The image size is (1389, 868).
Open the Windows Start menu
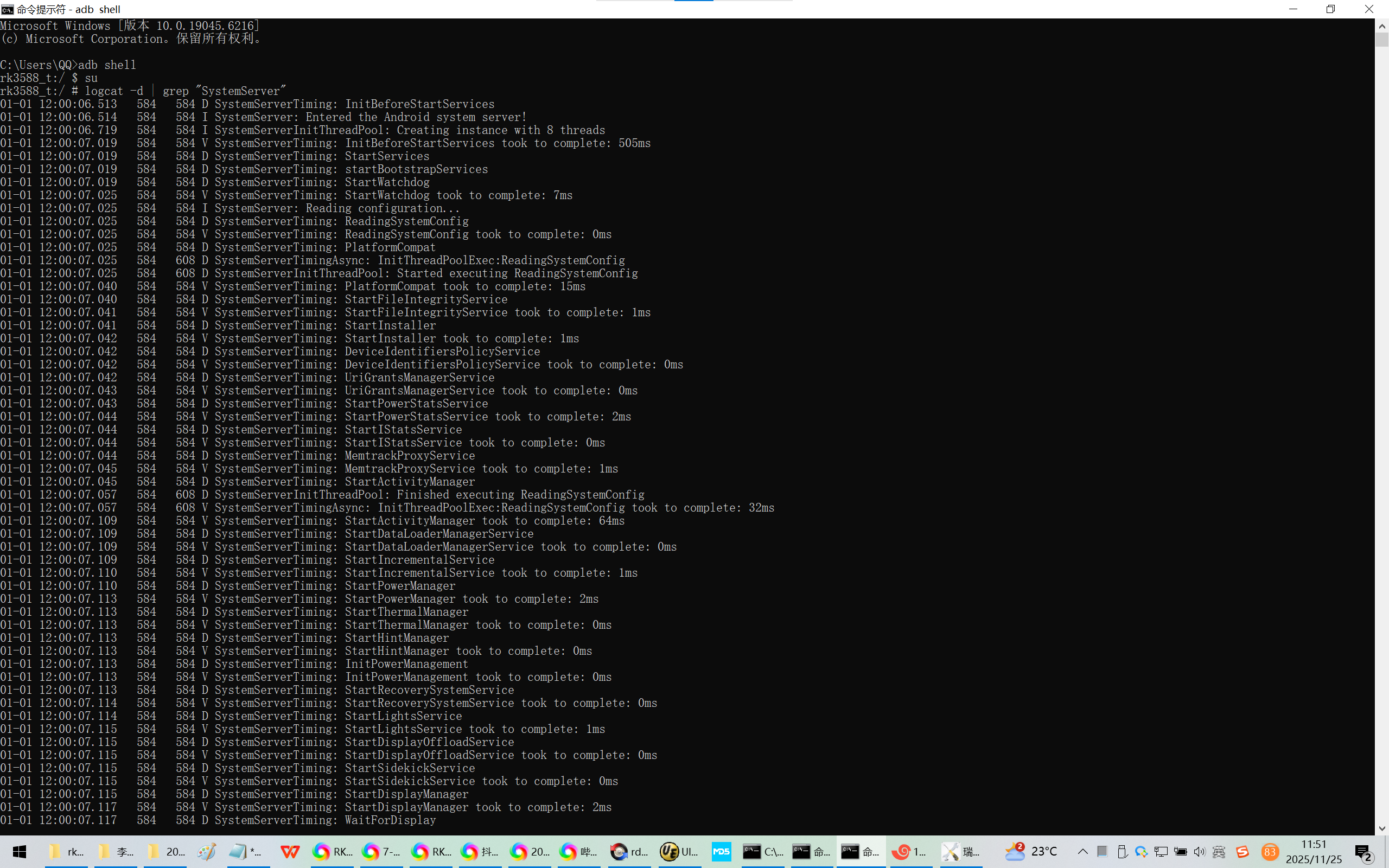[x=20, y=851]
